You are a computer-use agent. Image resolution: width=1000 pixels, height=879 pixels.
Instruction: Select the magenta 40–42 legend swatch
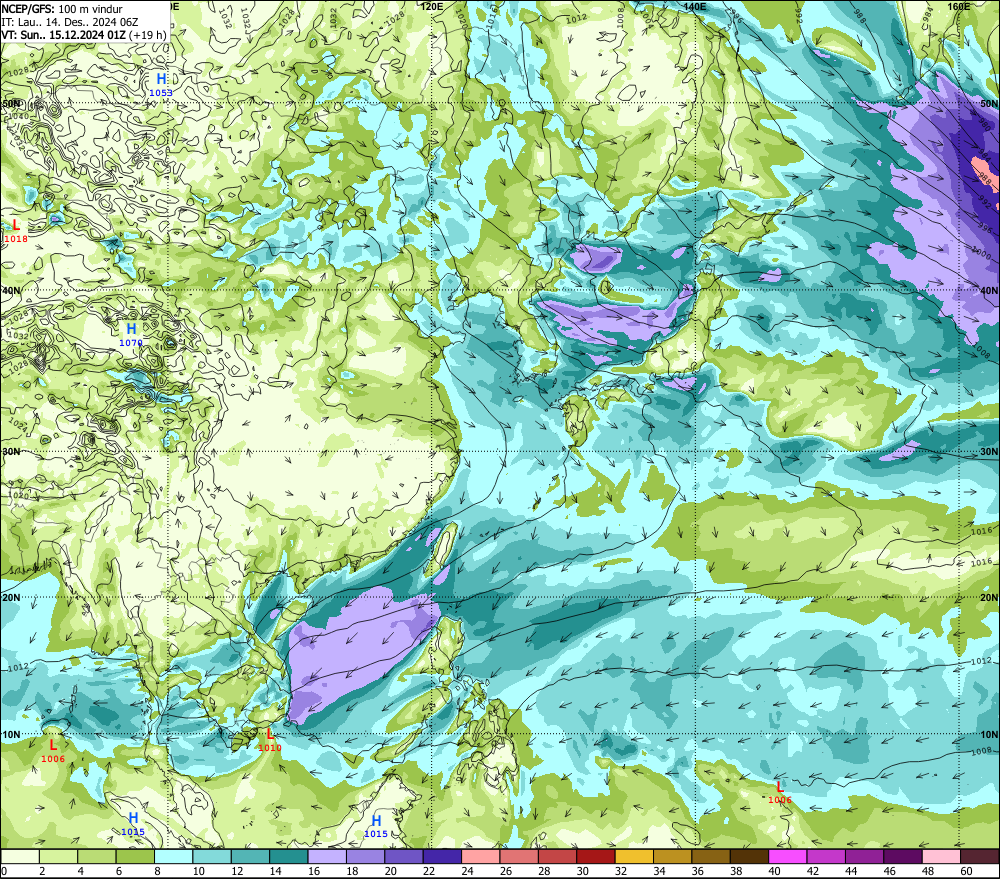[x=788, y=856]
